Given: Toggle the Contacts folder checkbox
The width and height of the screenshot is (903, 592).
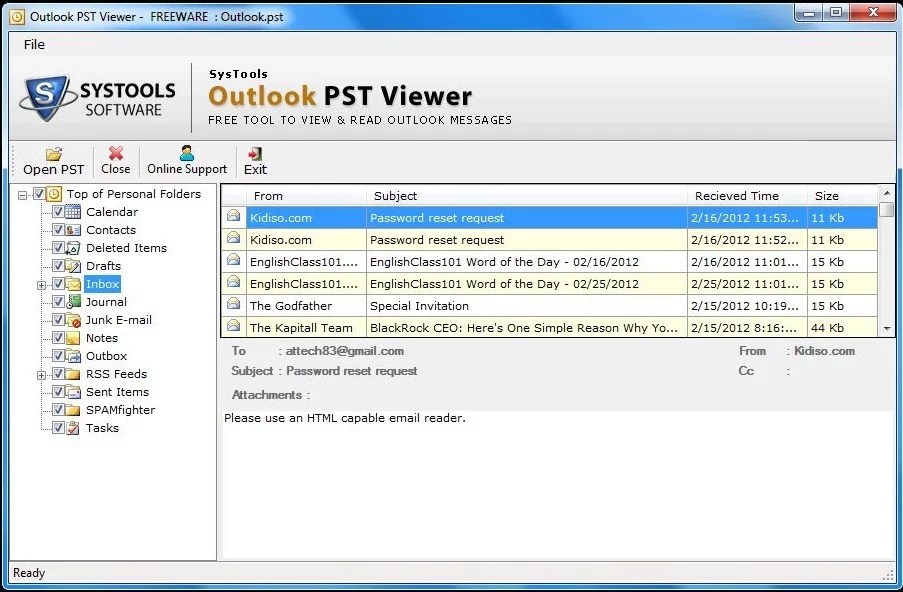Looking at the screenshot, I should click(x=58, y=230).
